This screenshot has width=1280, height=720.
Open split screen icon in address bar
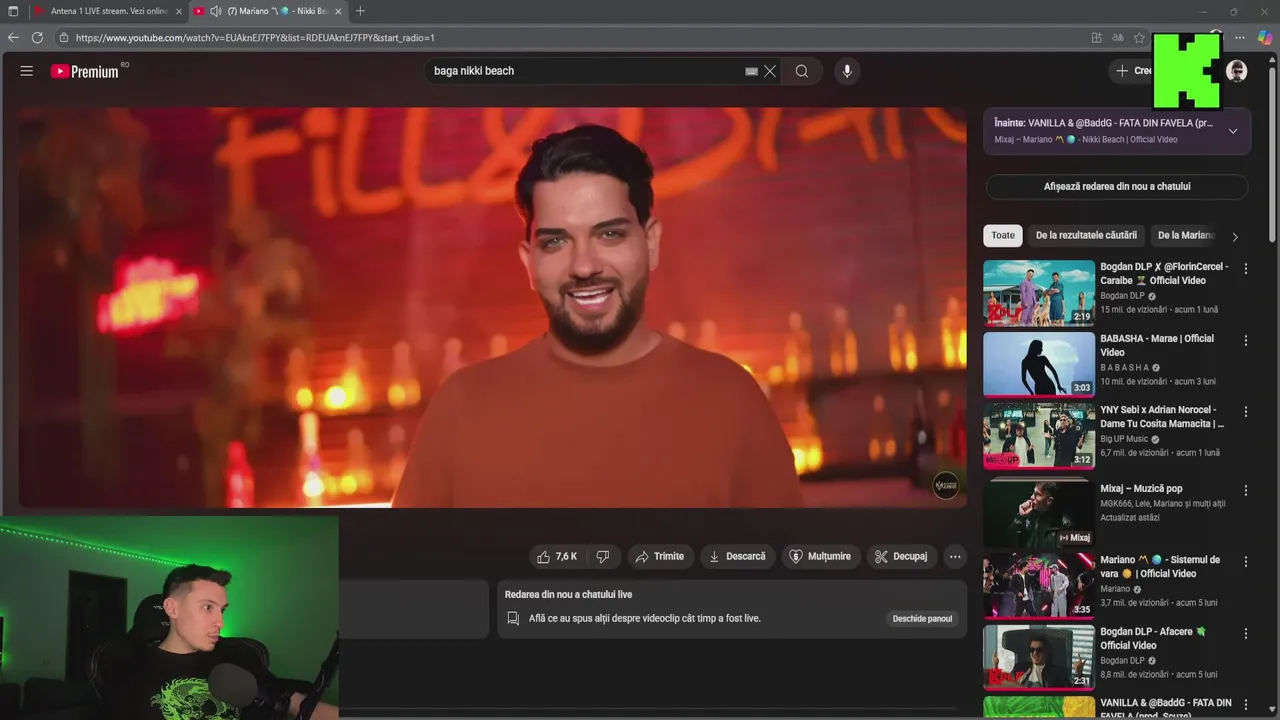tap(1097, 38)
